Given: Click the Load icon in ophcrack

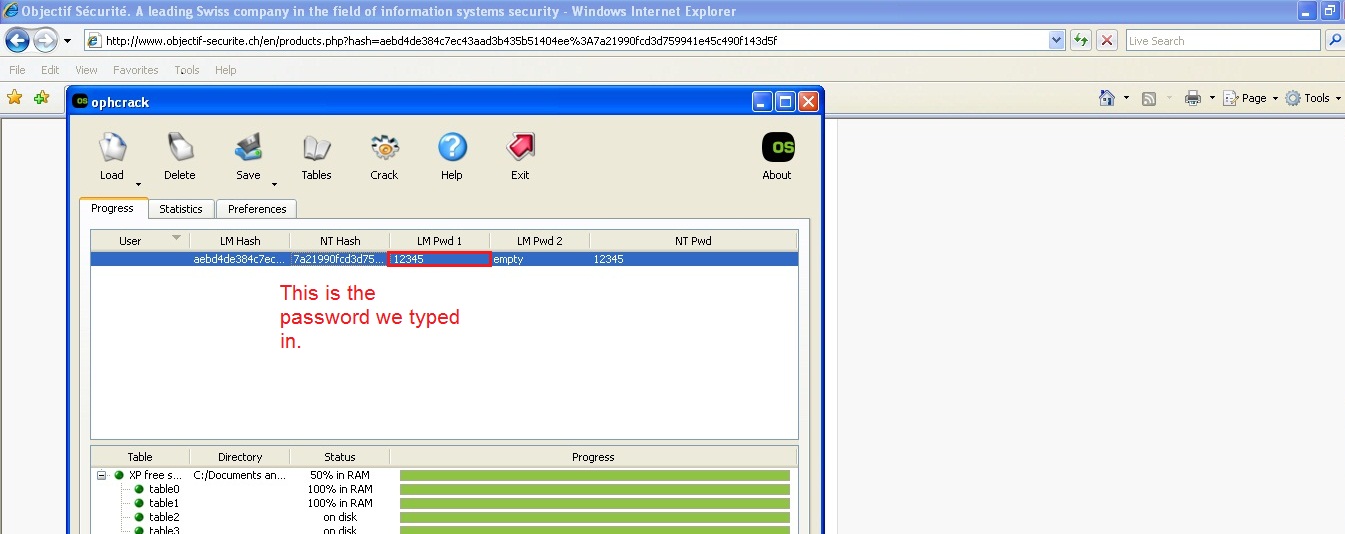Looking at the screenshot, I should click(x=112, y=148).
